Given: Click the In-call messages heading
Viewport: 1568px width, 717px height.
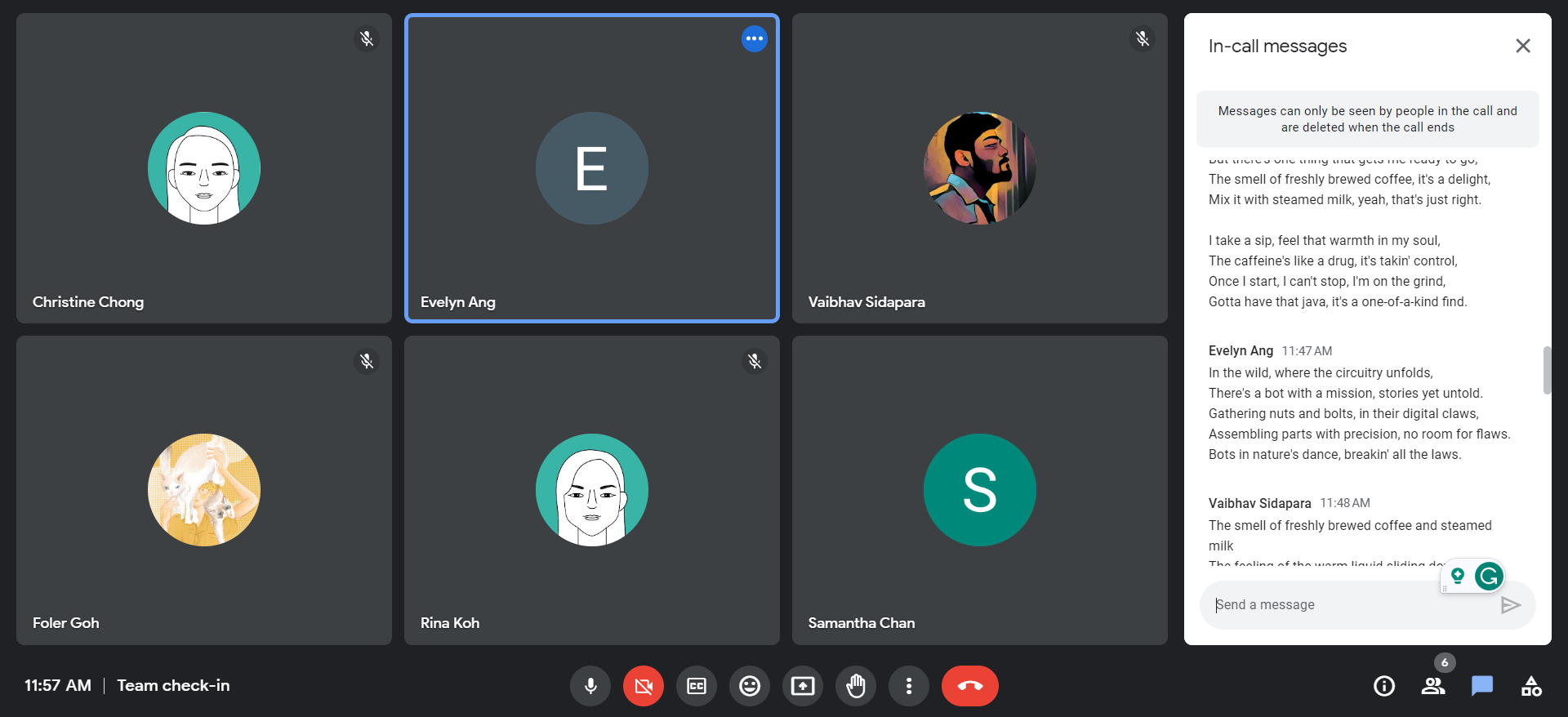Looking at the screenshot, I should click(1277, 46).
